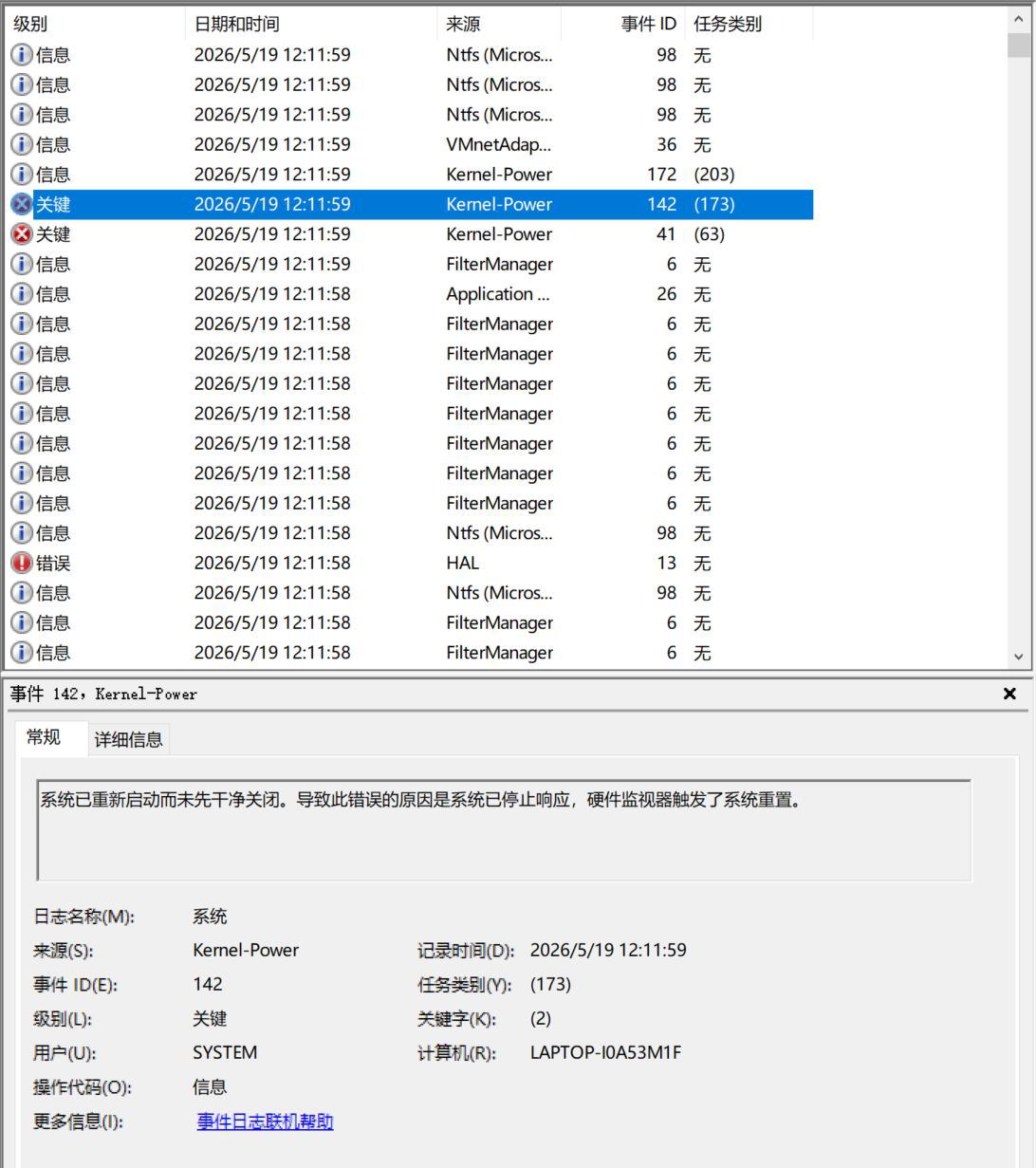Click the event list scrollbar down arrow
The height and width of the screenshot is (1168, 1036).
[1020, 656]
